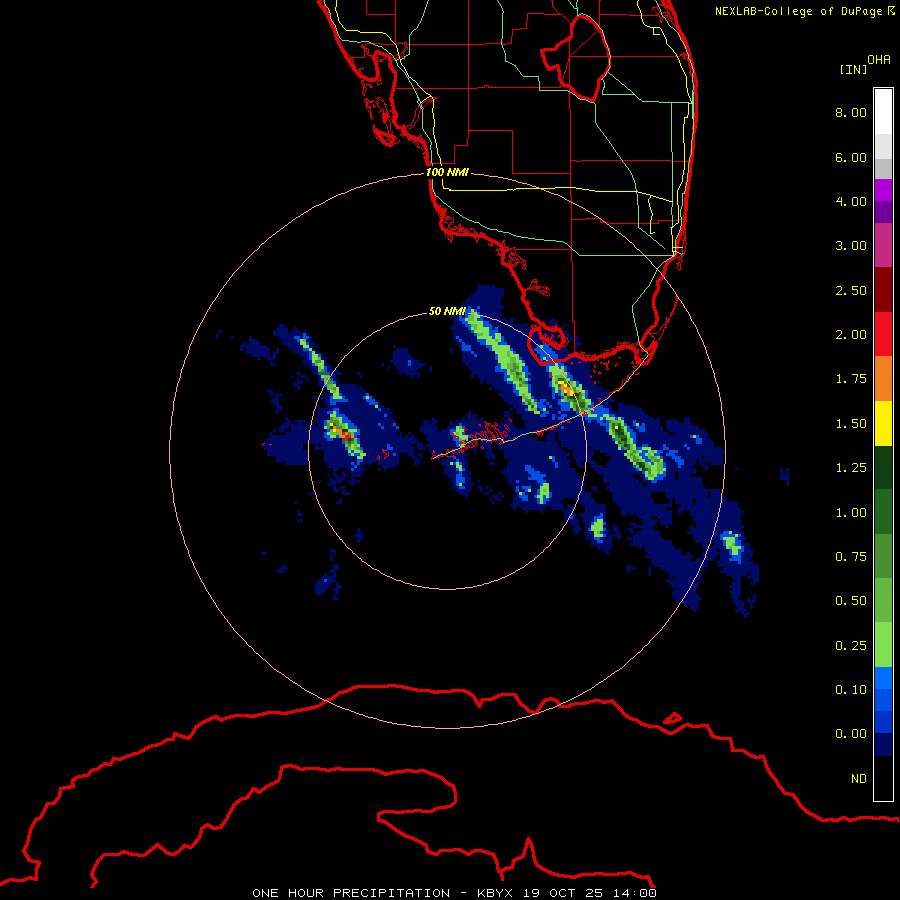
Task: Click the 0.25 legend value
Action: (851, 646)
